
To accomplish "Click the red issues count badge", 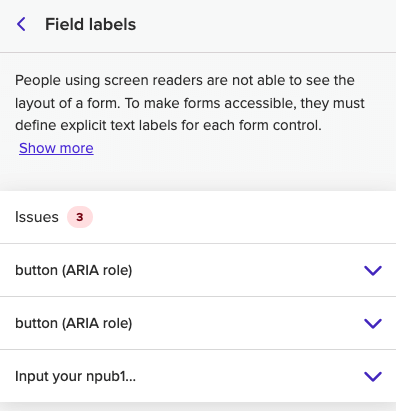I will coord(80,217).
